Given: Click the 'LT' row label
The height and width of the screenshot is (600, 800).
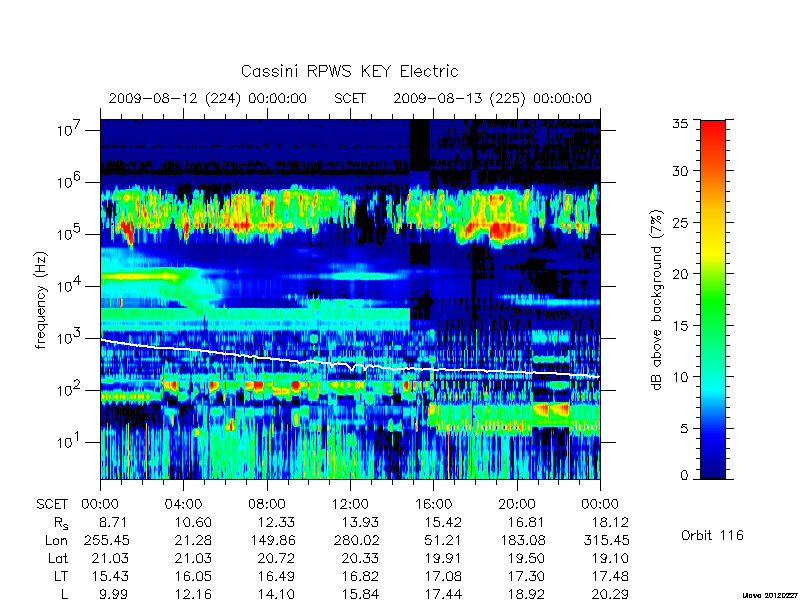Looking at the screenshot, I should [61, 576].
